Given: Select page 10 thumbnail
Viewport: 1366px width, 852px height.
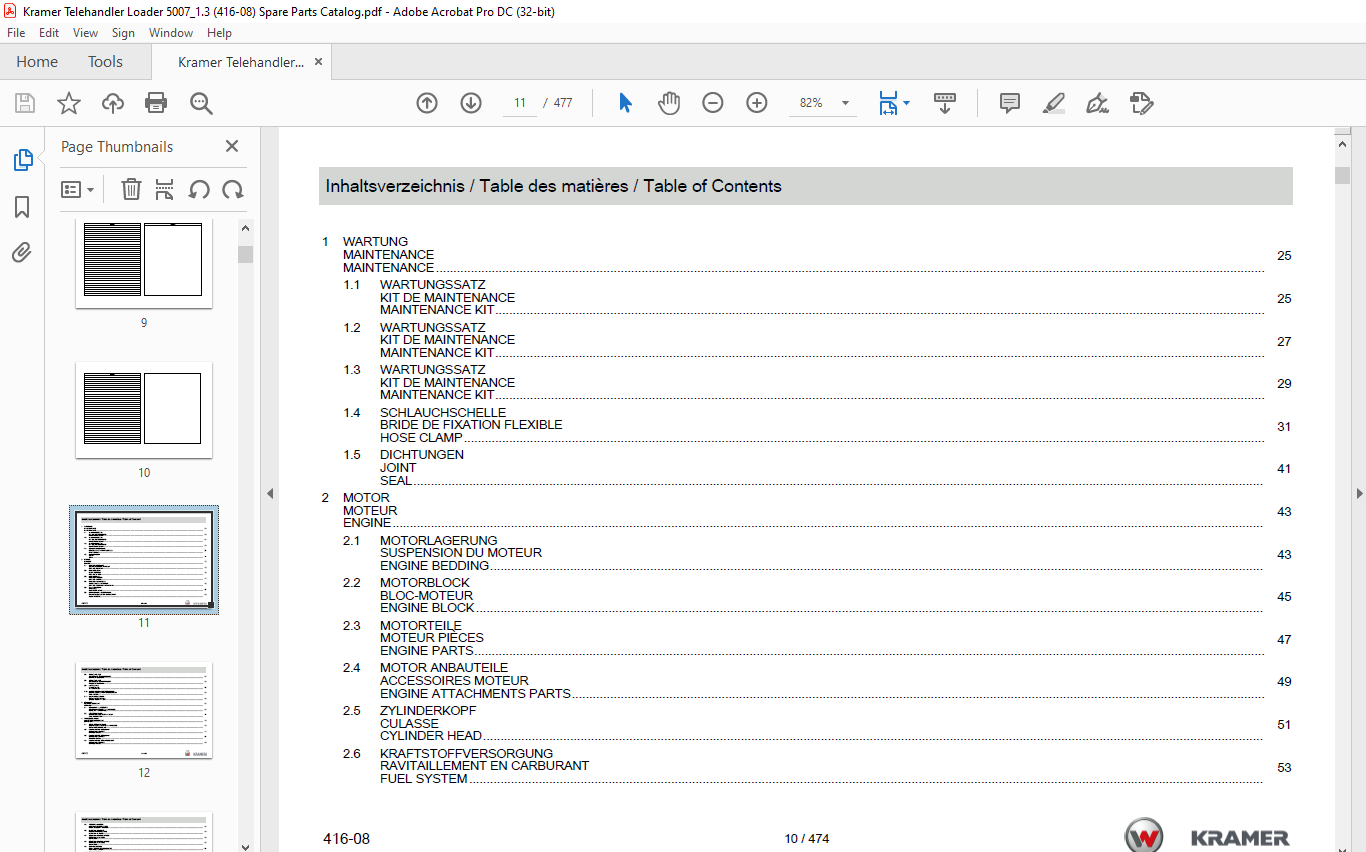Looking at the screenshot, I should coord(144,410).
